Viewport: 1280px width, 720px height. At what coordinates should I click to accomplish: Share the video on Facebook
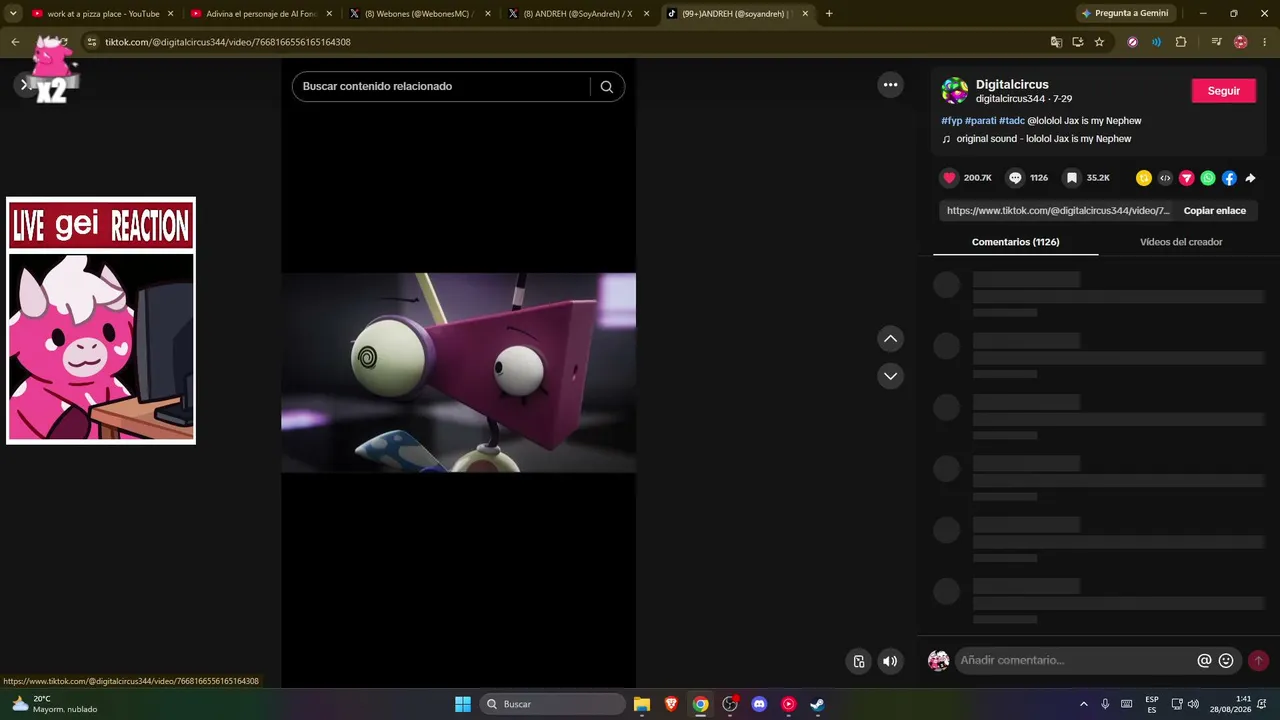[1229, 178]
